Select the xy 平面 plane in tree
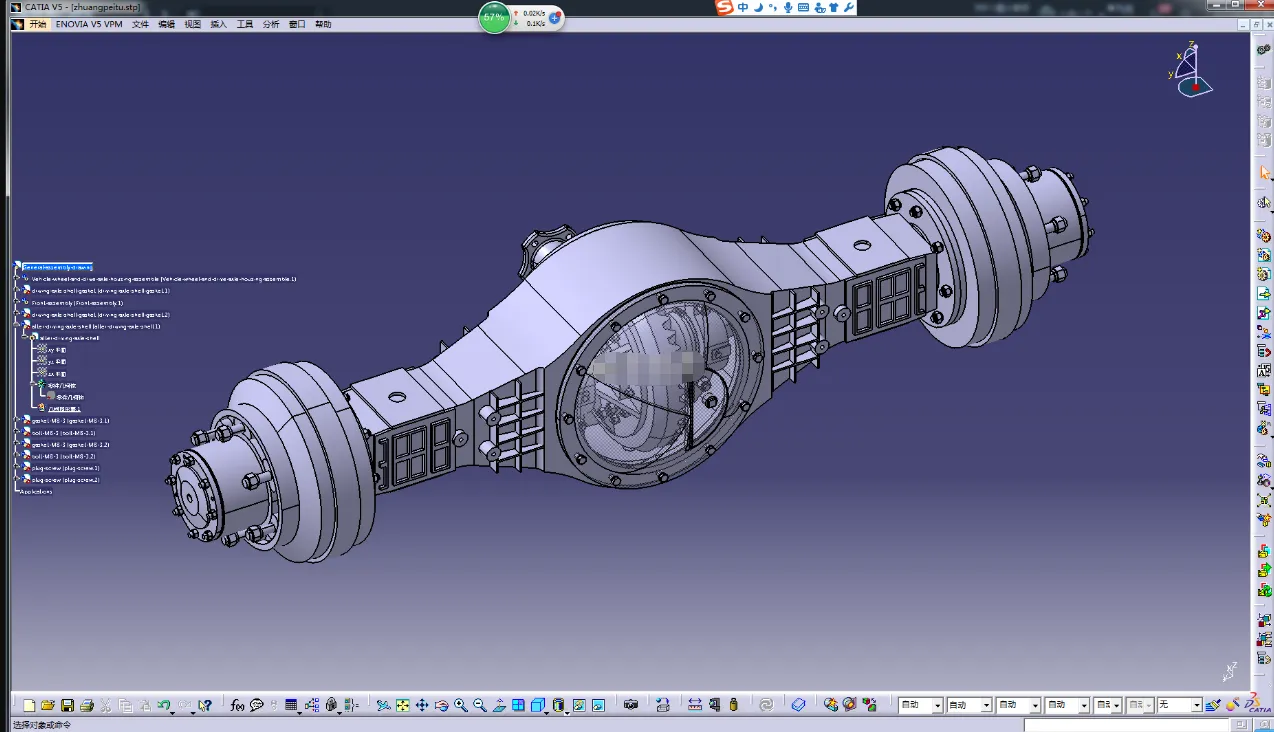Screen dimensions: 1274x732 tap(57, 350)
